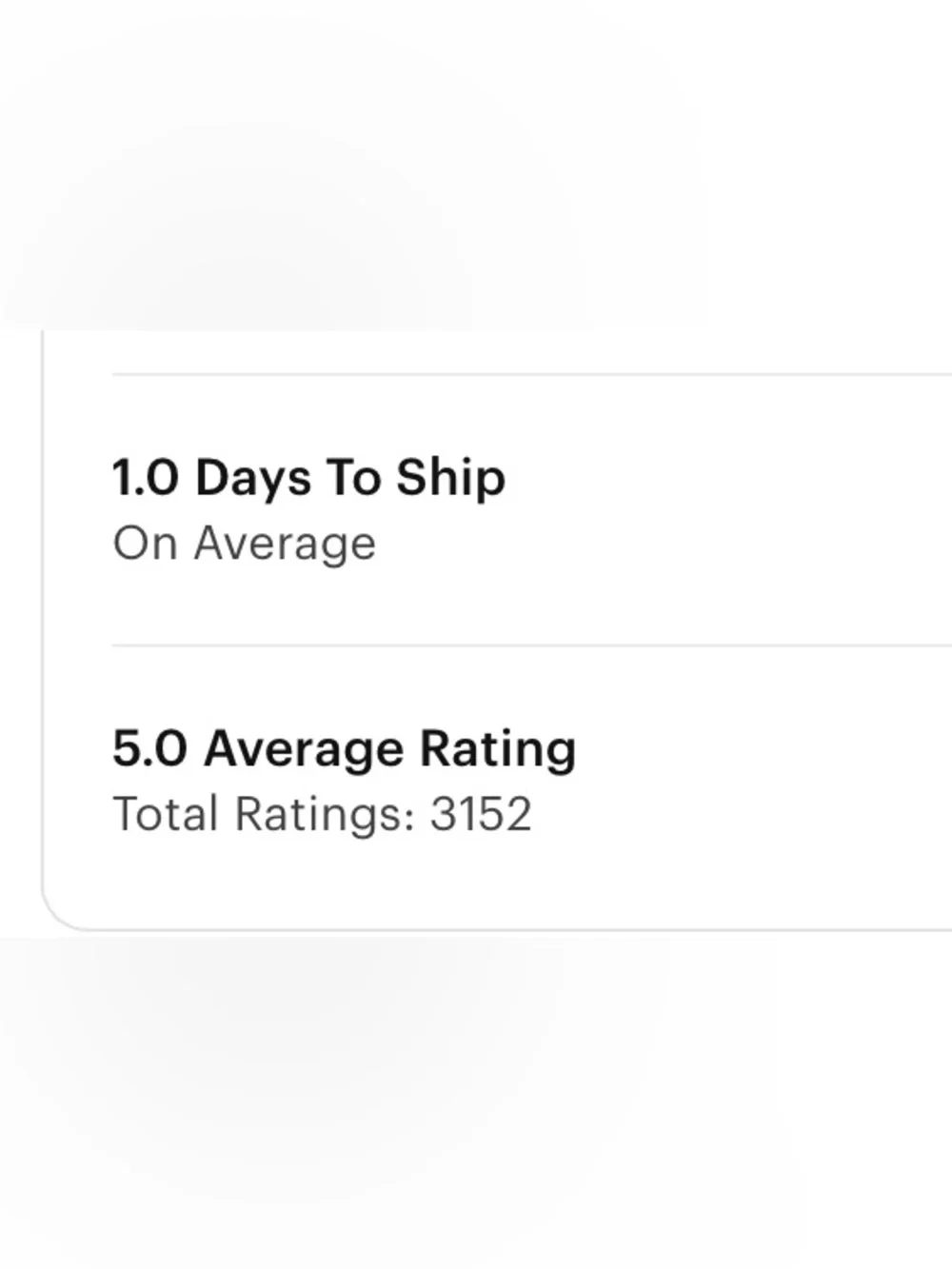Click the word "Ship" in the heading
This screenshot has width=952, height=1269.
tap(450, 477)
